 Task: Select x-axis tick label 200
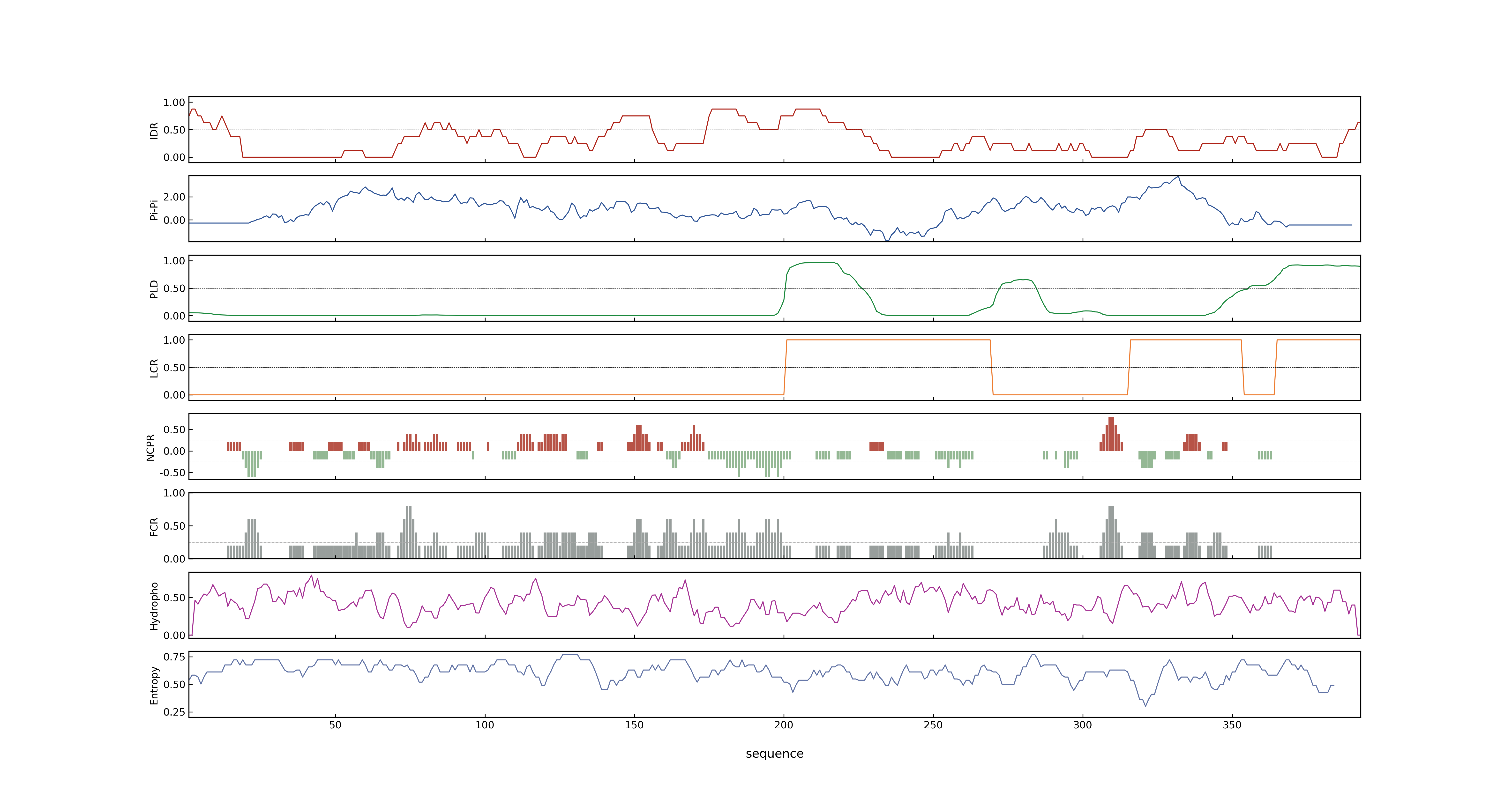pos(784,725)
